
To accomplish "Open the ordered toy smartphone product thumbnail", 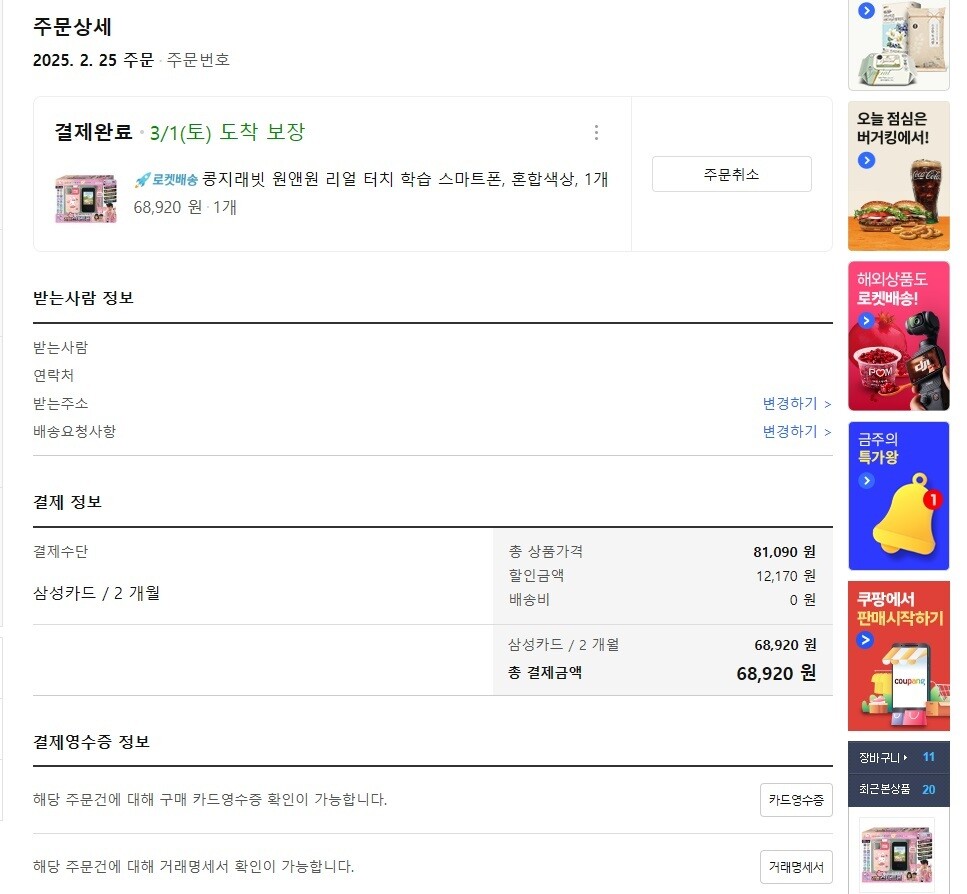I will point(86,199).
